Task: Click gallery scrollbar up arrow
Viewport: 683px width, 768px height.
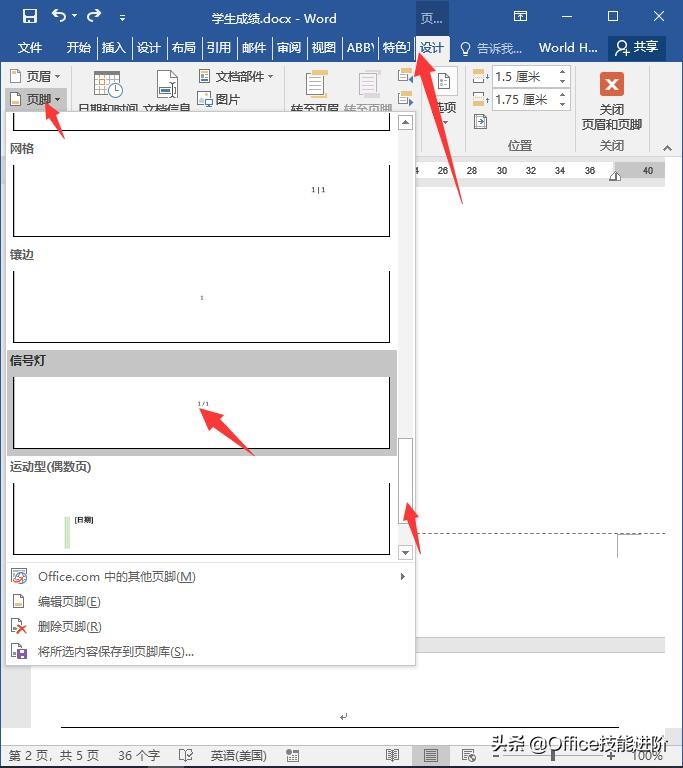Action: pos(405,122)
